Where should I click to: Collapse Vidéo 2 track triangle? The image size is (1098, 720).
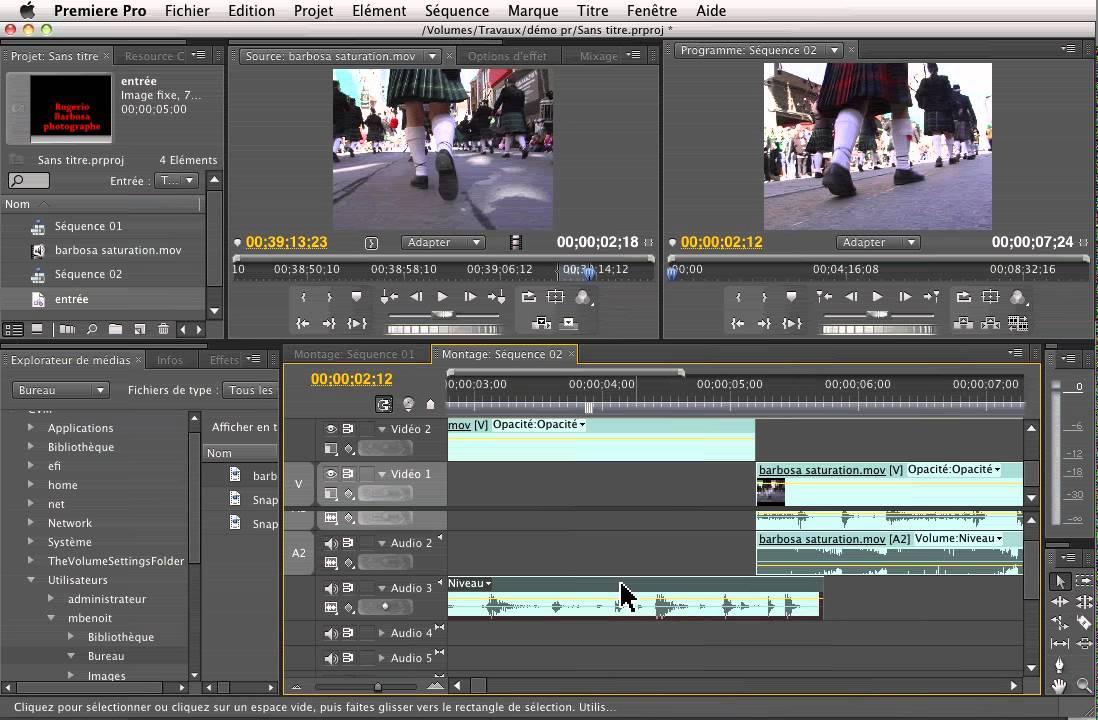(x=382, y=429)
